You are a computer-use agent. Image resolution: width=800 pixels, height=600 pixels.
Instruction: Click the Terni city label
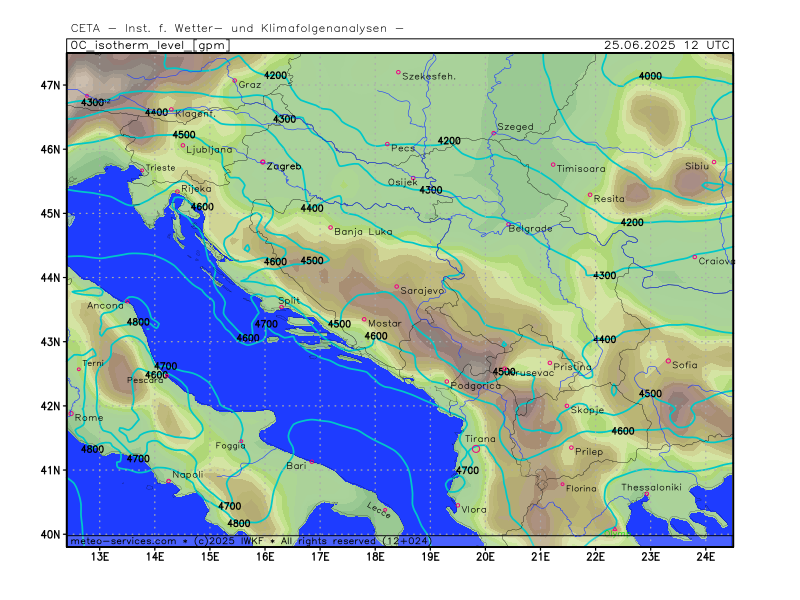[93, 364]
